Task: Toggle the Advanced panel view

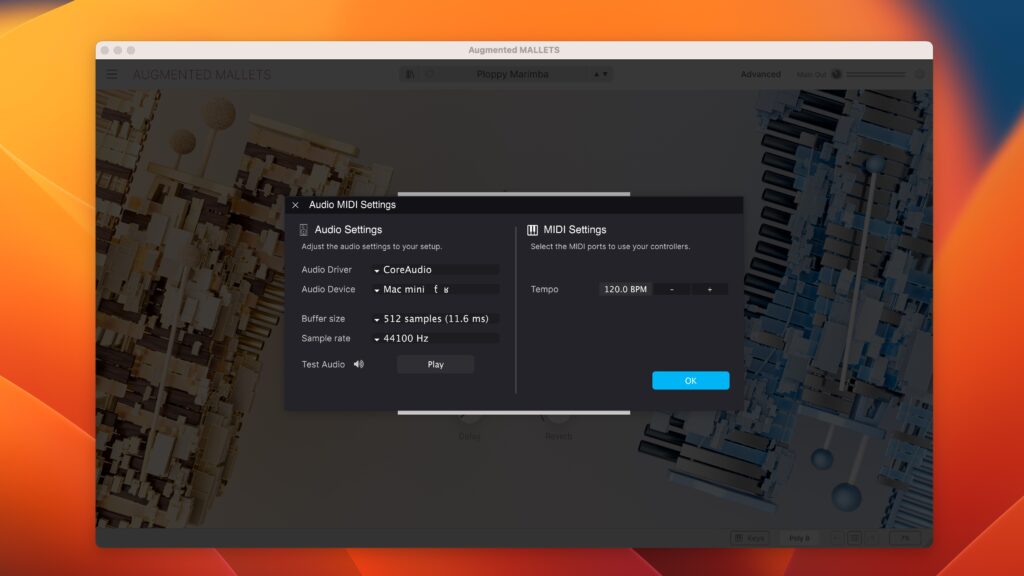Action: click(760, 74)
